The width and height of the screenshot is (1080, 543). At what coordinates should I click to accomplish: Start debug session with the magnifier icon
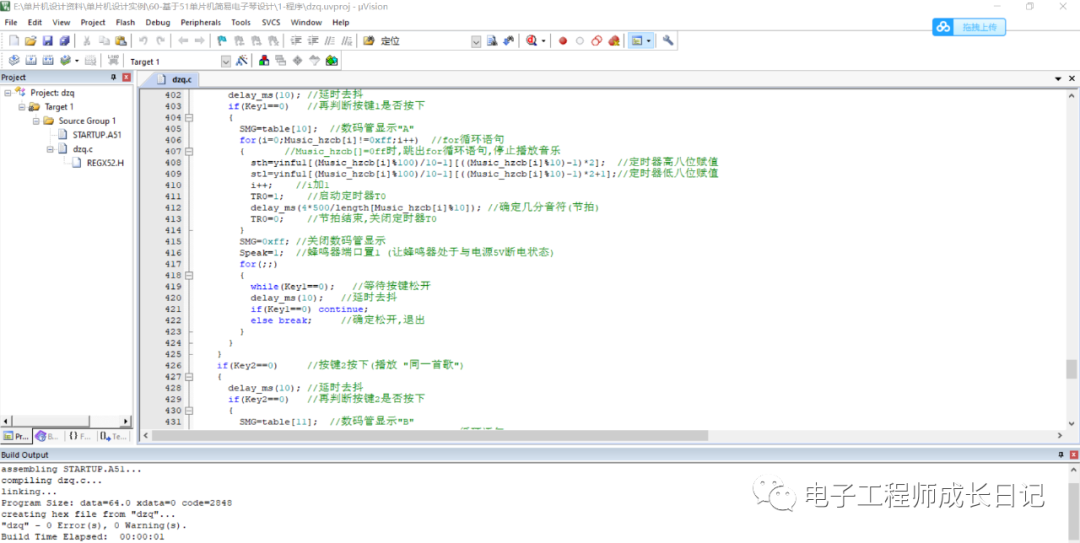532,41
